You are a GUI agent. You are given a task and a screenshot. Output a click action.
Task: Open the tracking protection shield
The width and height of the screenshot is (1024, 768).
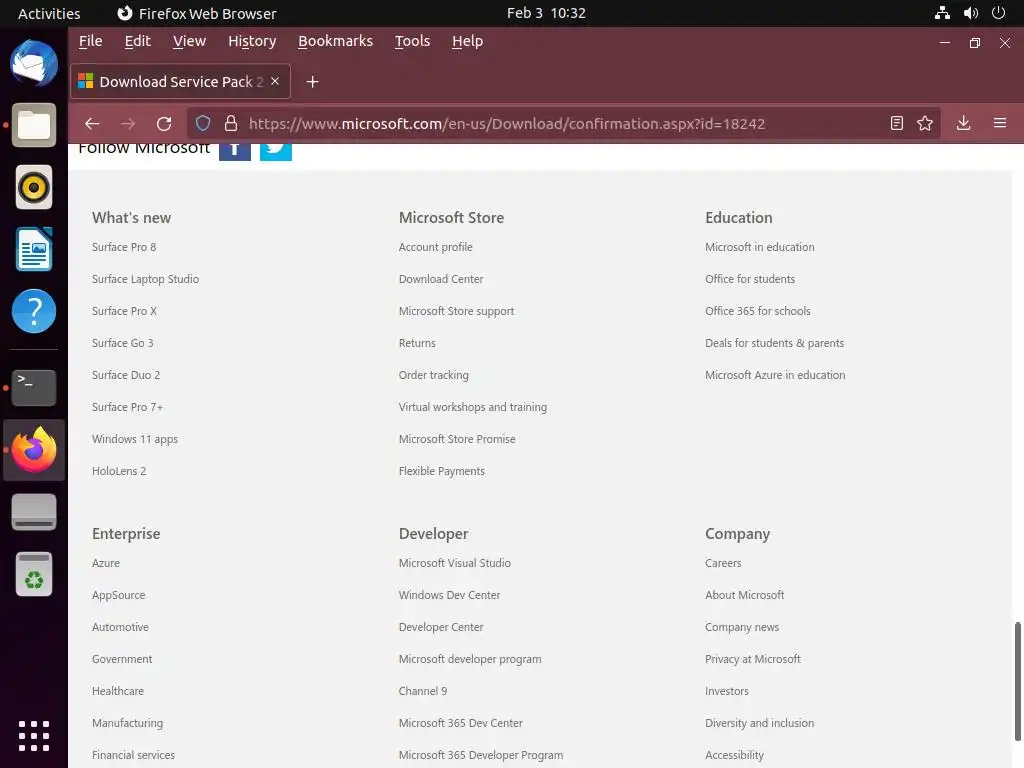pyautogui.click(x=203, y=123)
